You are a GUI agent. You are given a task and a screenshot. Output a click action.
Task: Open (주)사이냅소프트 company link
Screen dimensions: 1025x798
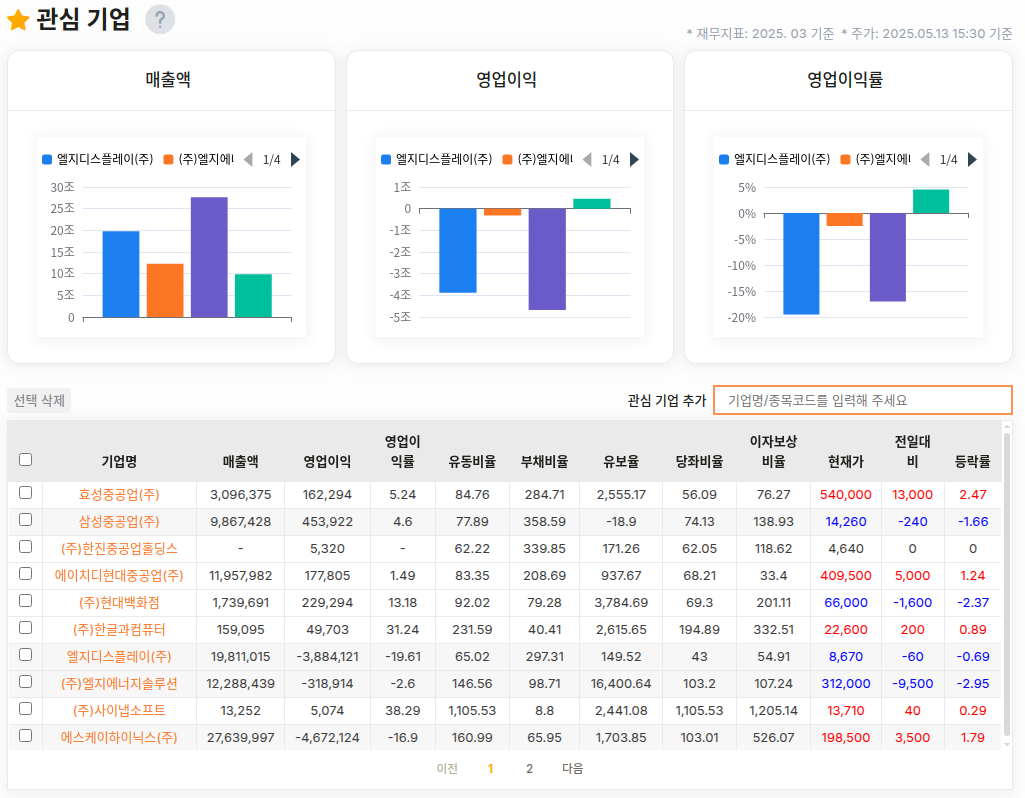tap(119, 710)
